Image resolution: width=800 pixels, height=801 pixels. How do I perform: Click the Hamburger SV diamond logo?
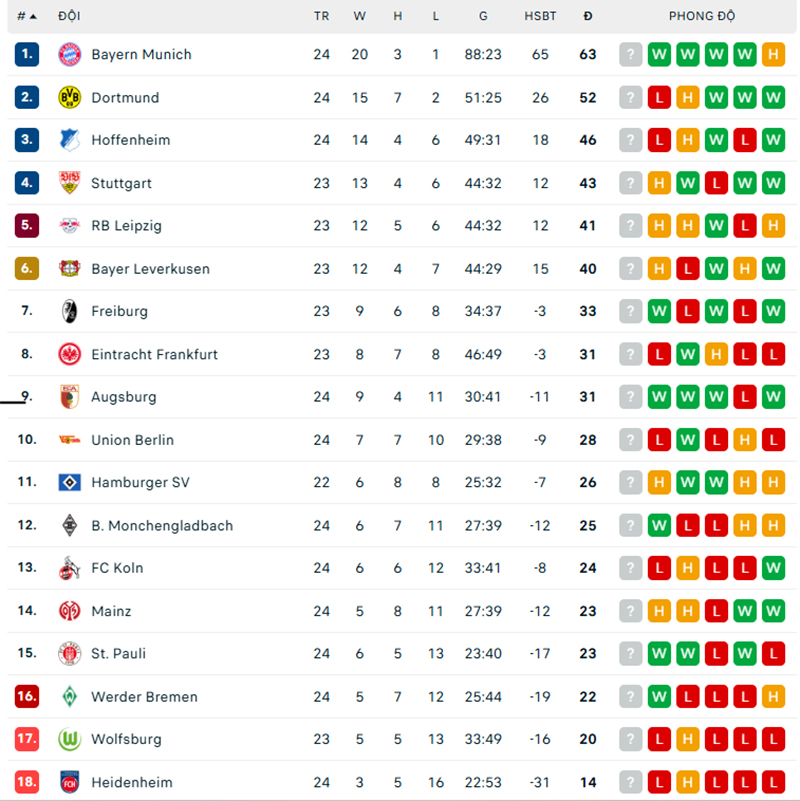click(69, 483)
